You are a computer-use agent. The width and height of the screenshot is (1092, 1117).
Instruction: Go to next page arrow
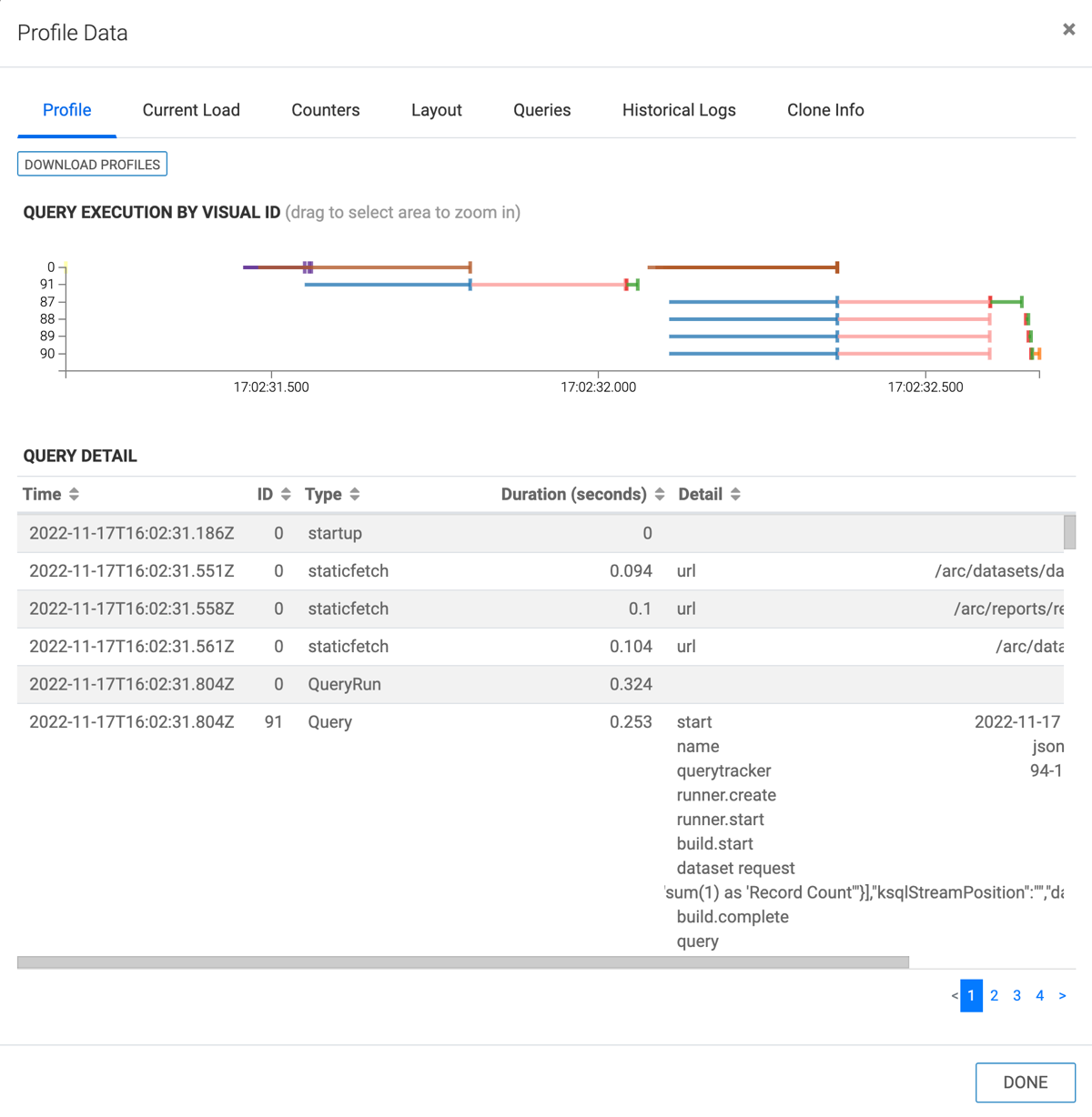(1062, 996)
